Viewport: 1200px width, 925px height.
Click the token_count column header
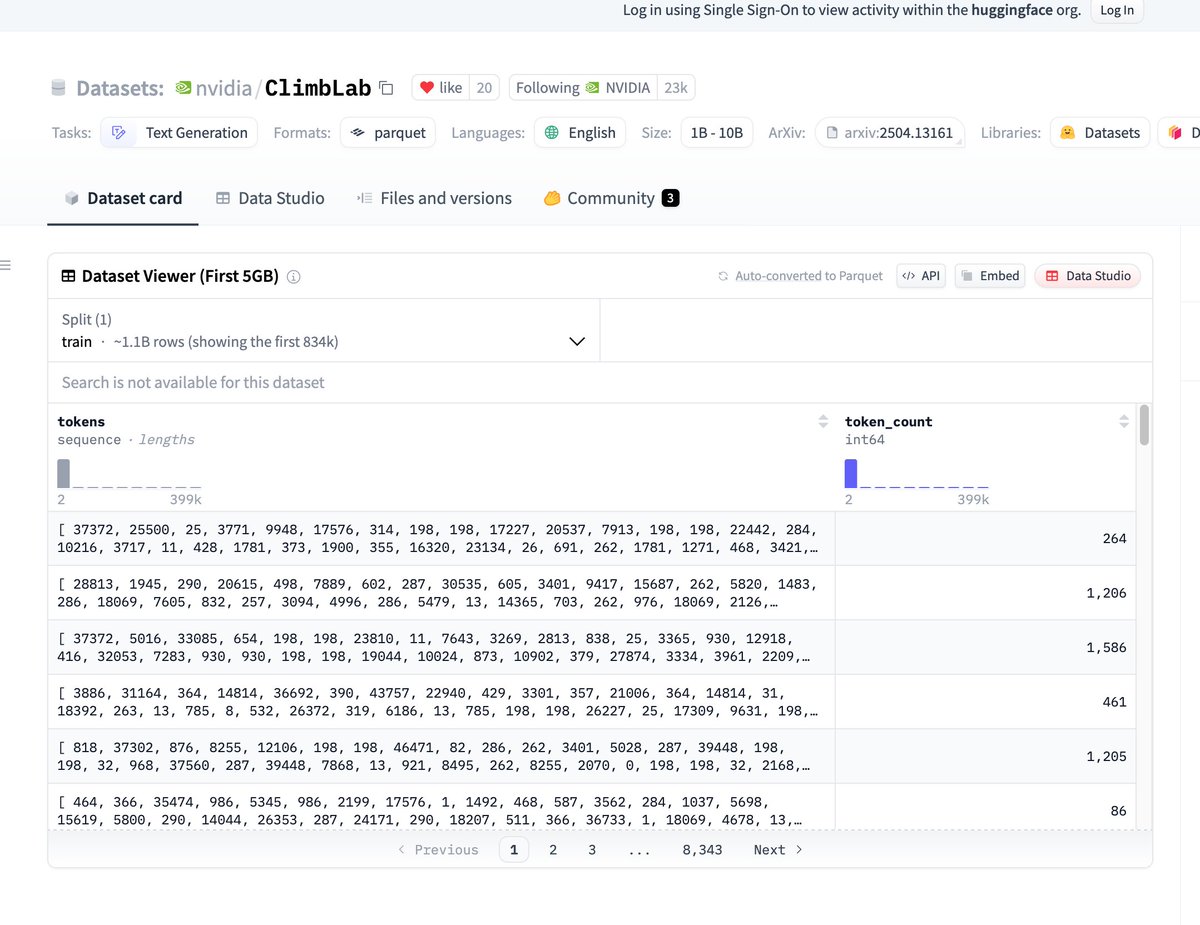(x=888, y=422)
